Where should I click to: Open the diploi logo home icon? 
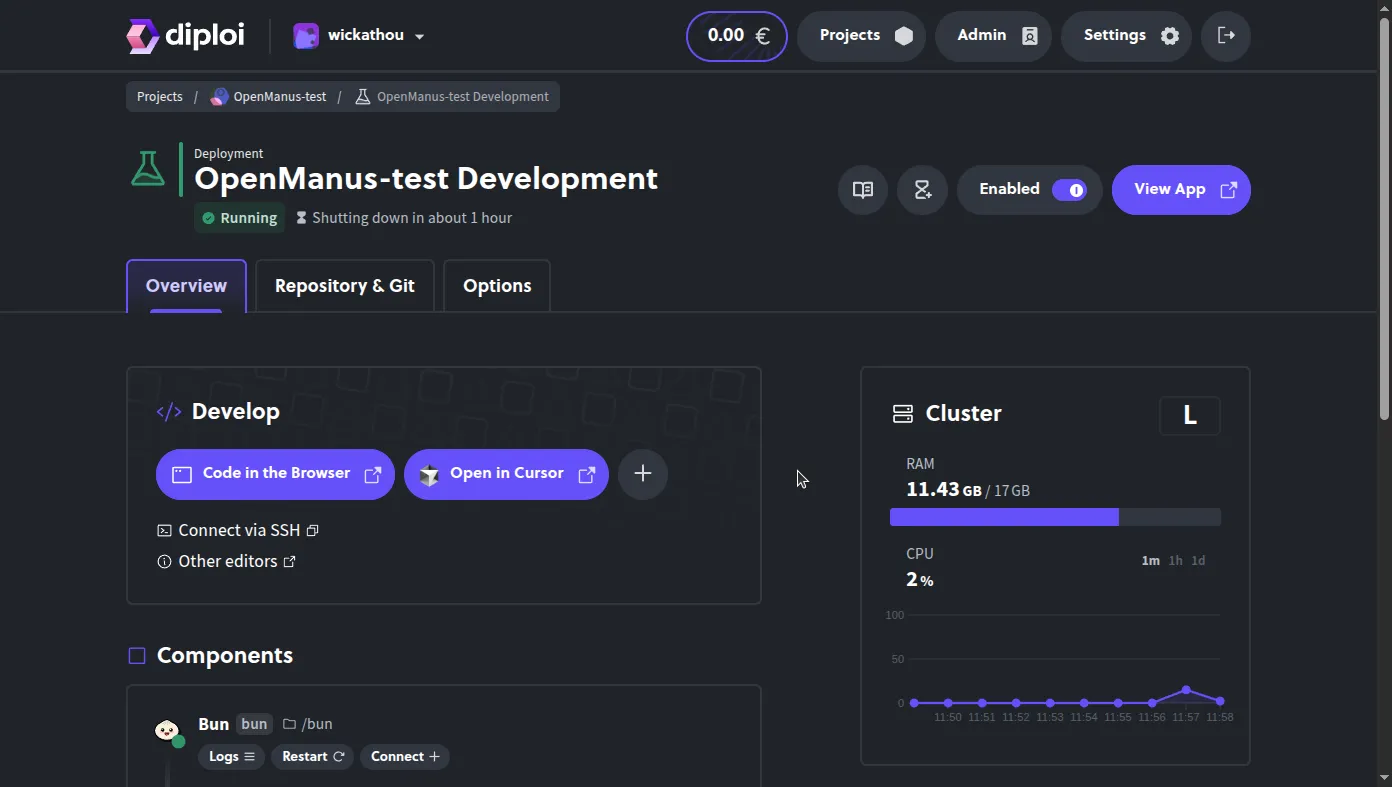[141, 35]
